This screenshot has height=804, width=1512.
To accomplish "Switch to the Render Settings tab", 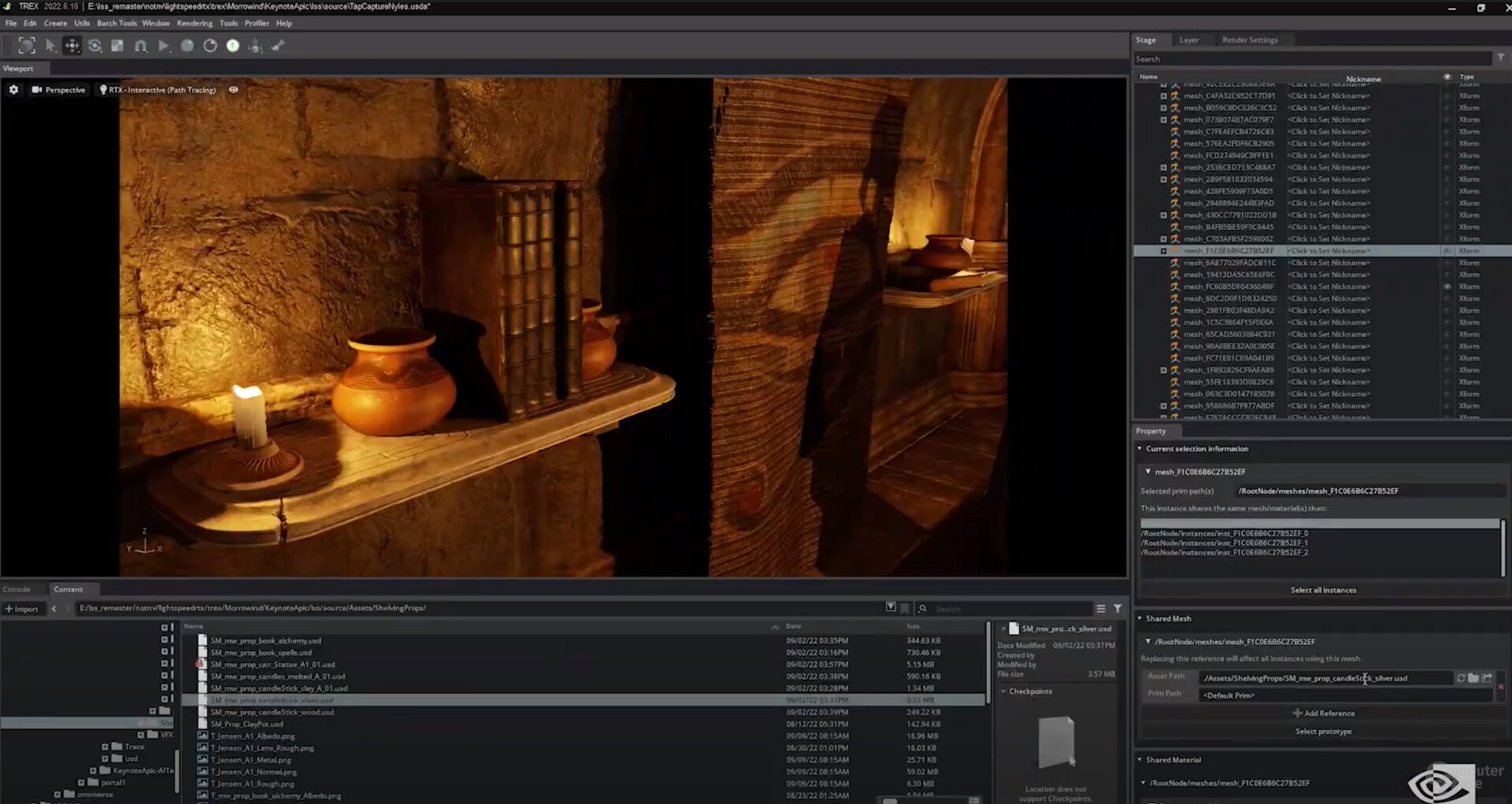I will click(1250, 40).
